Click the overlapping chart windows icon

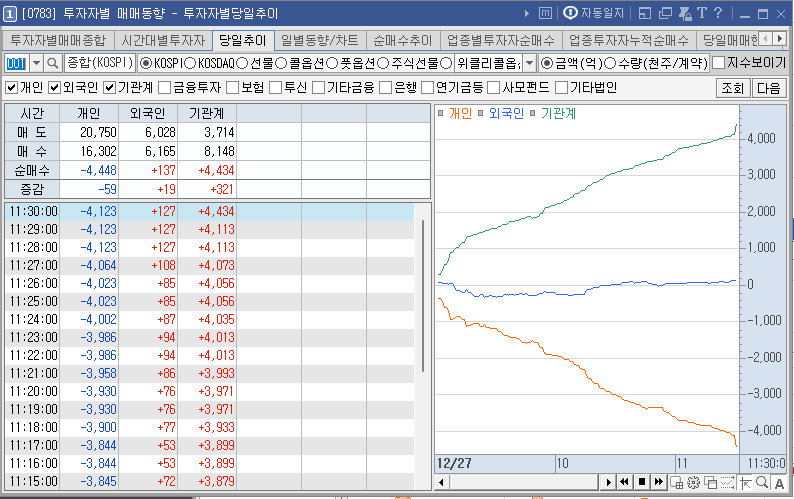(711, 482)
